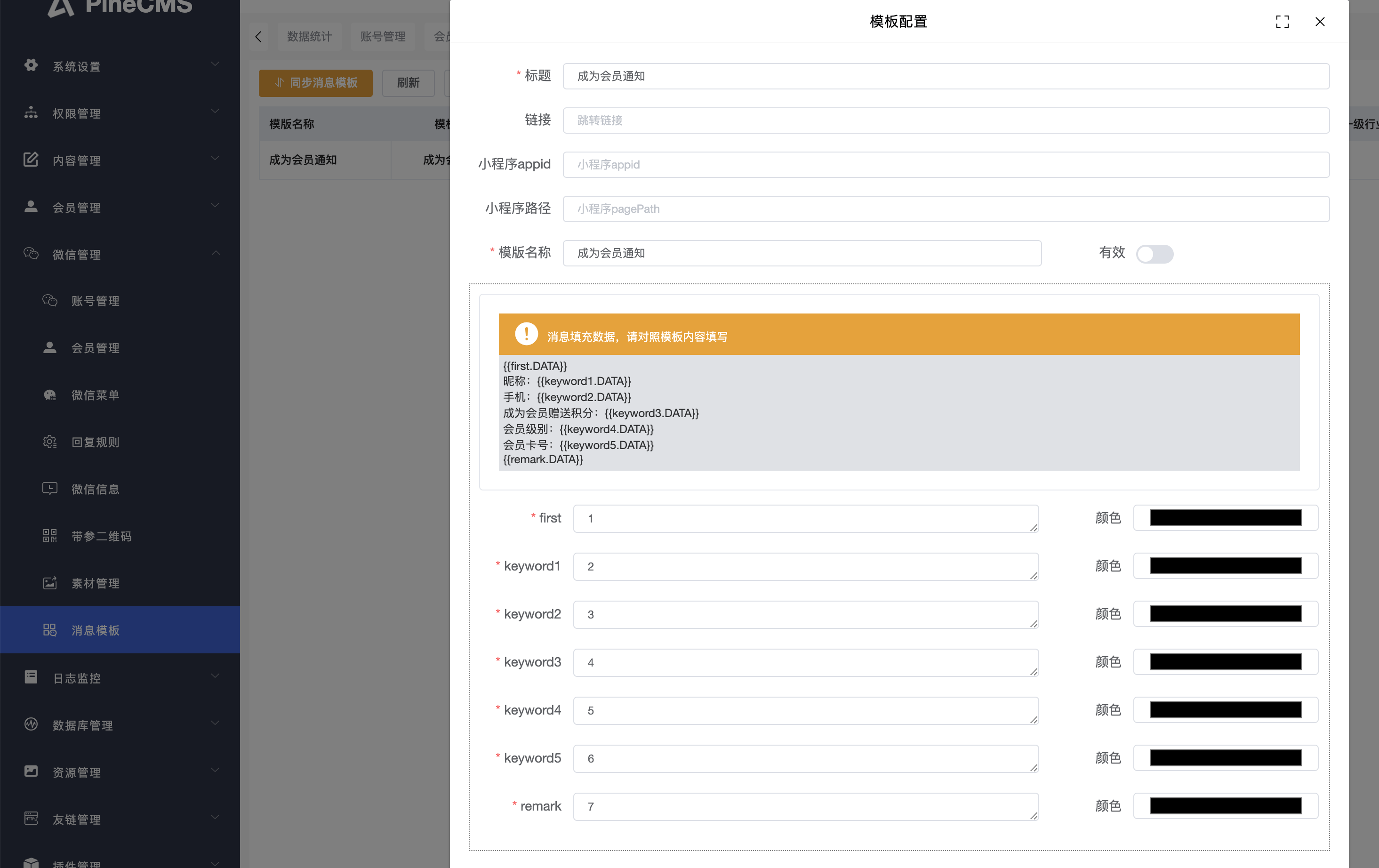Open the 消息模板 sidebar item
The width and height of the screenshot is (1379, 868).
coord(95,630)
